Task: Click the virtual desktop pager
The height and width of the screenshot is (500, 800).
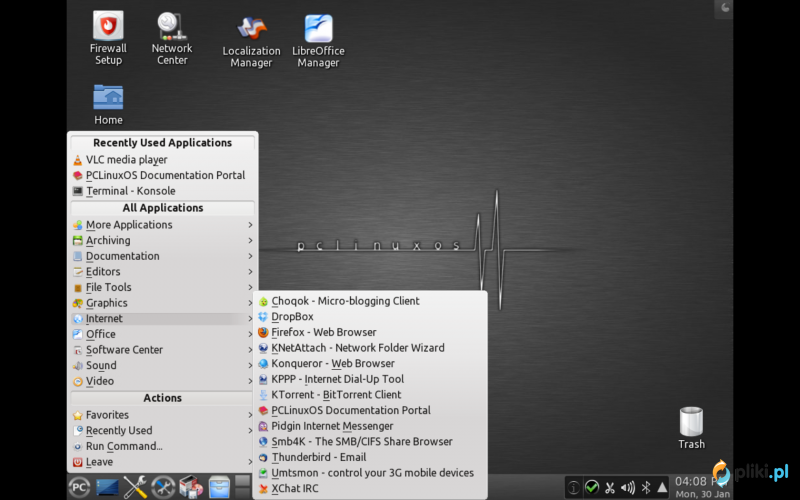Action: pyautogui.click(x=243, y=487)
